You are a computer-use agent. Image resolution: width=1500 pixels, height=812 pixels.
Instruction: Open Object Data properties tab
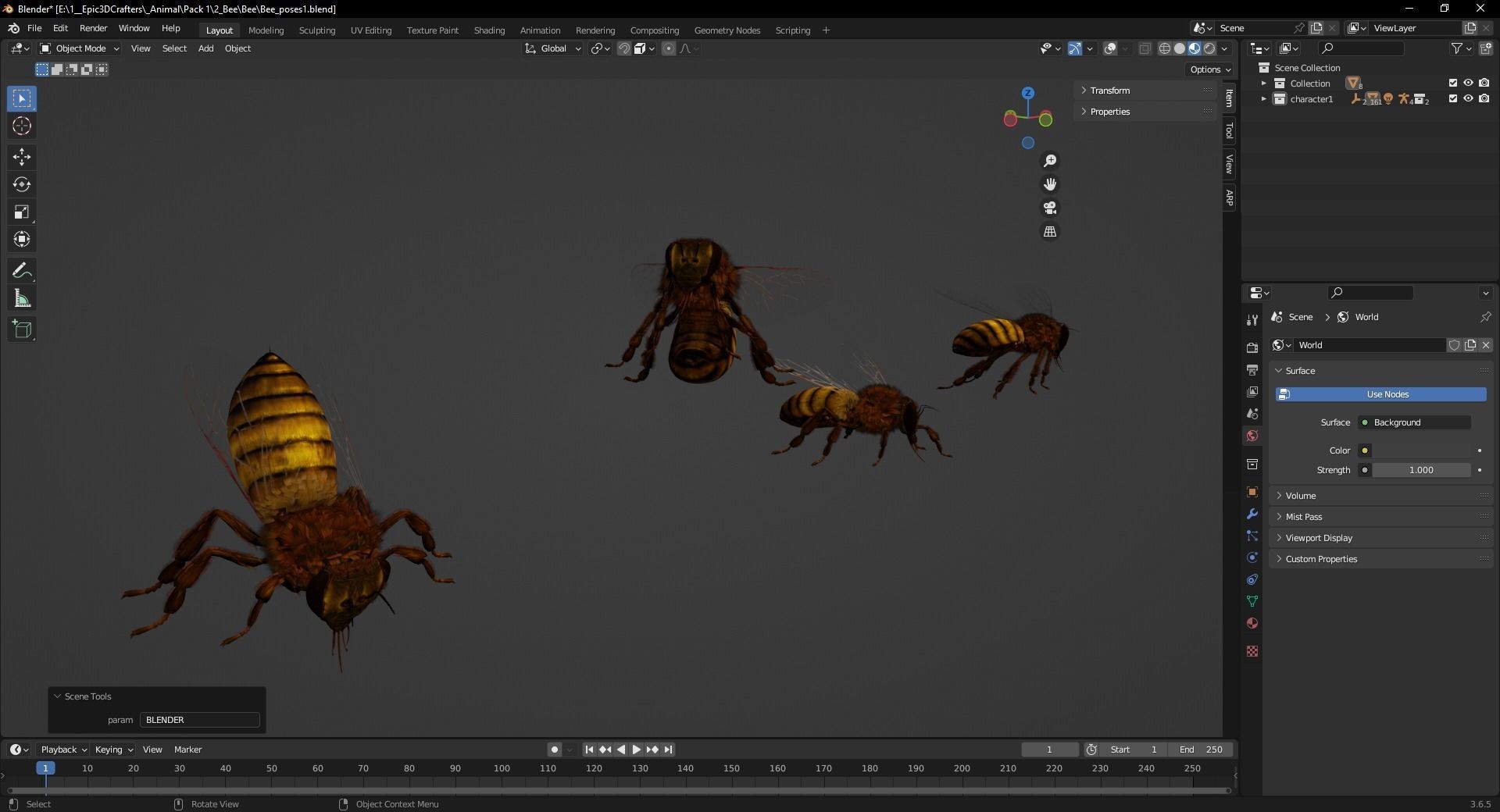1252,601
